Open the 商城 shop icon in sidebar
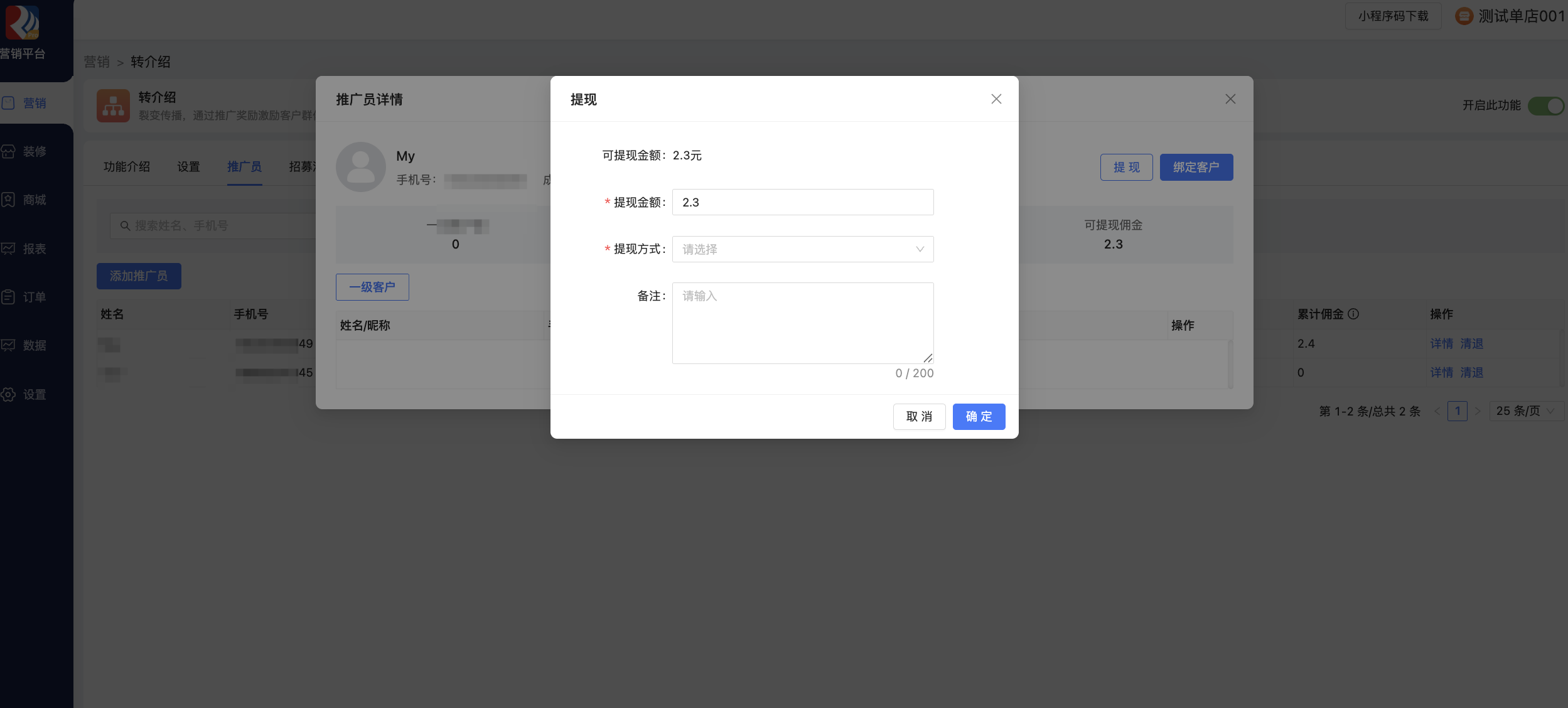 (8, 200)
